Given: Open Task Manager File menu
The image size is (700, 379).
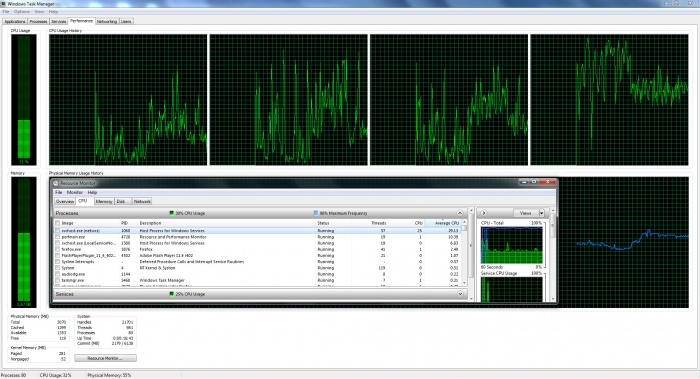Looking at the screenshot, I should coord(6,12).
